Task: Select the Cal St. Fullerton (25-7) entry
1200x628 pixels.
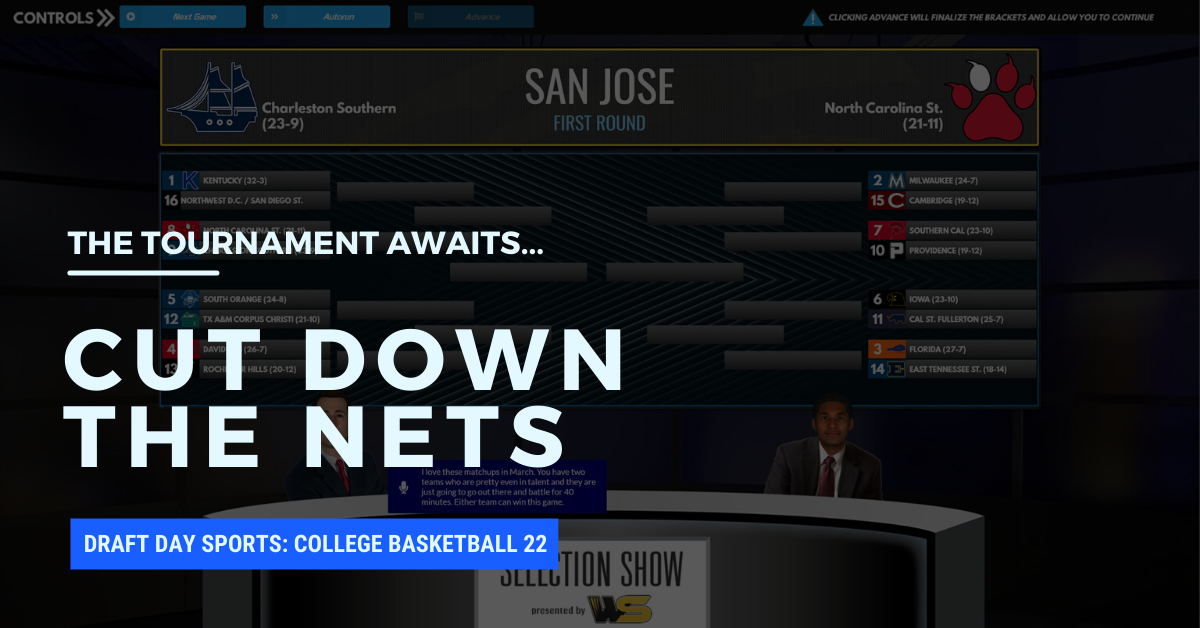Action: click(x=952, y=319)
